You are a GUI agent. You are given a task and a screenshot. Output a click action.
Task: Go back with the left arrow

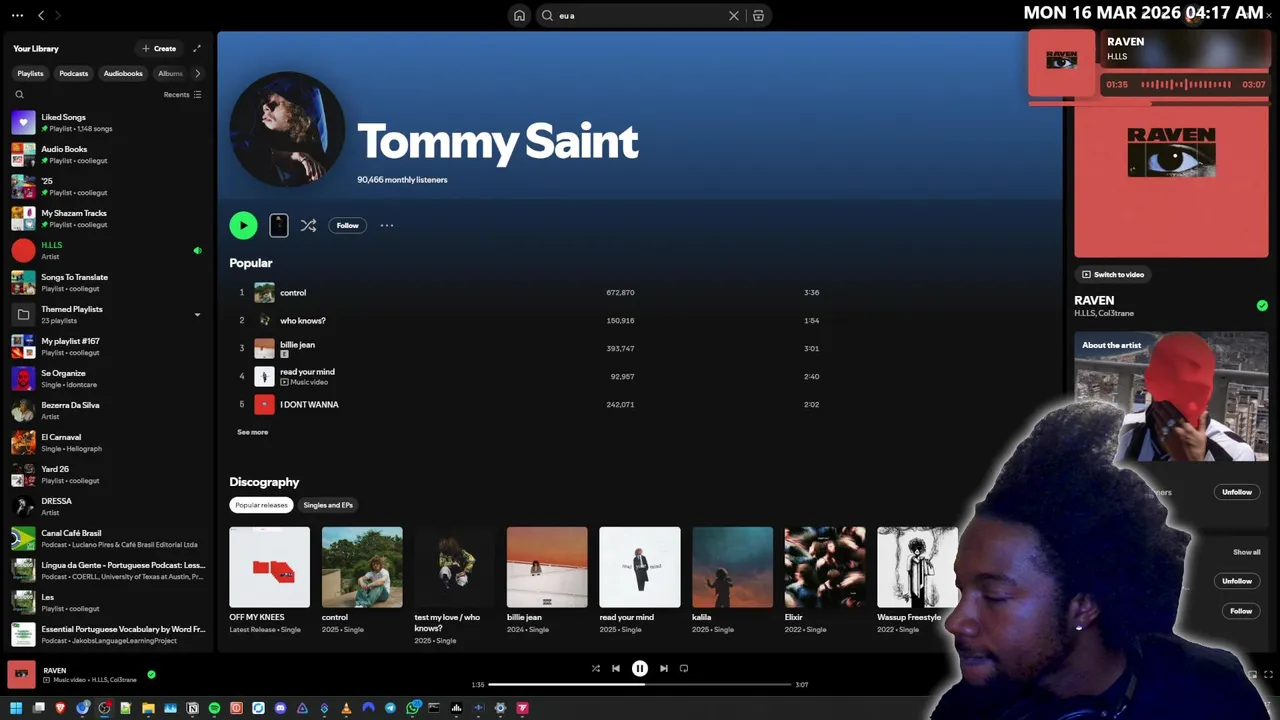coord(41,16)
